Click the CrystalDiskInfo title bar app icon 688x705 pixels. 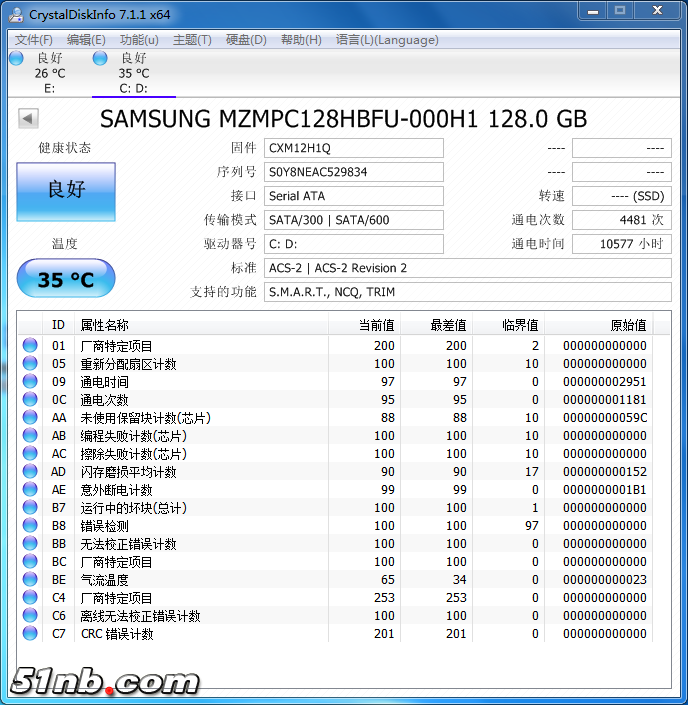[x=16, y=14]
